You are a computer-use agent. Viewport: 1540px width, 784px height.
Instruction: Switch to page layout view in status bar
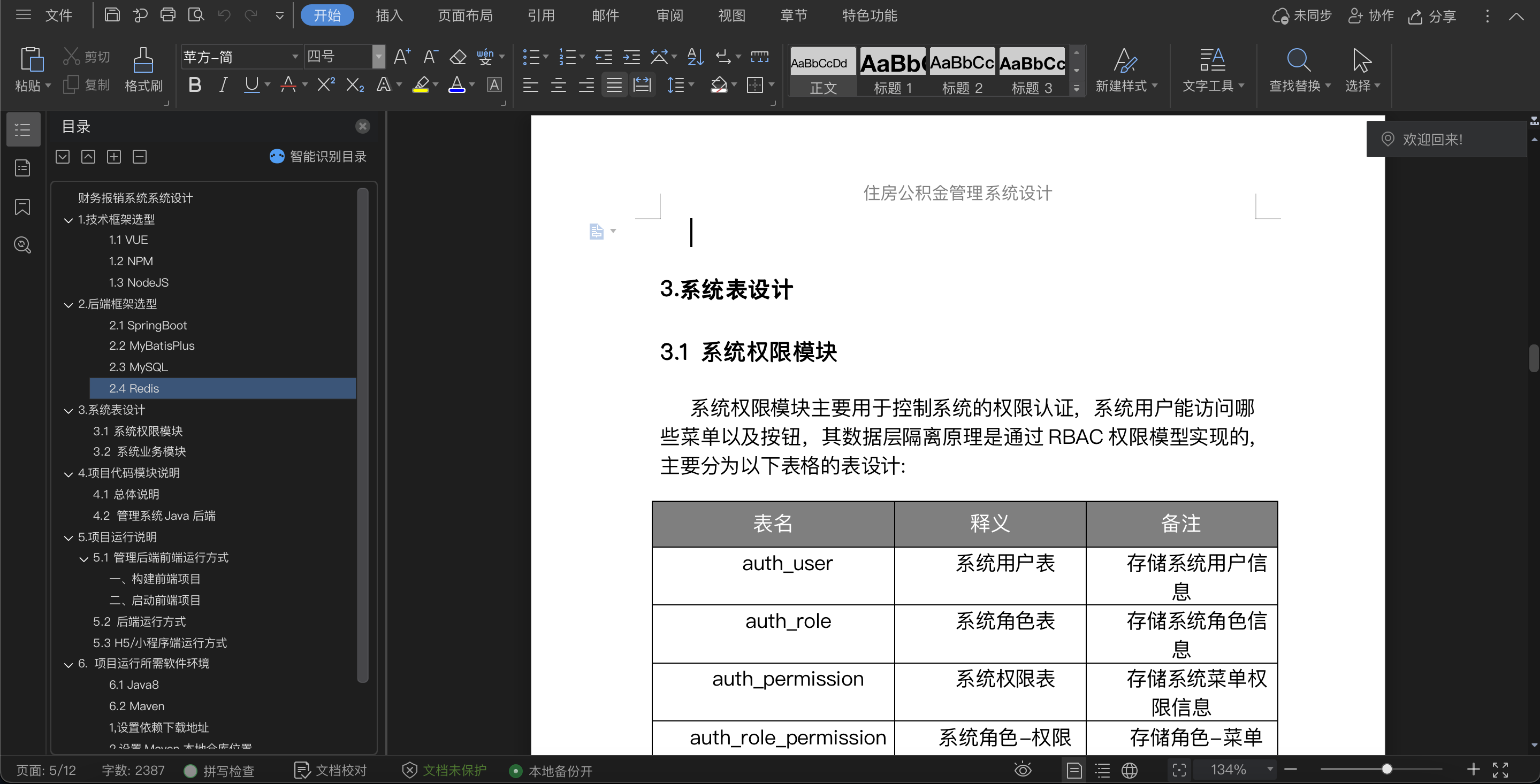[1074, 770]
